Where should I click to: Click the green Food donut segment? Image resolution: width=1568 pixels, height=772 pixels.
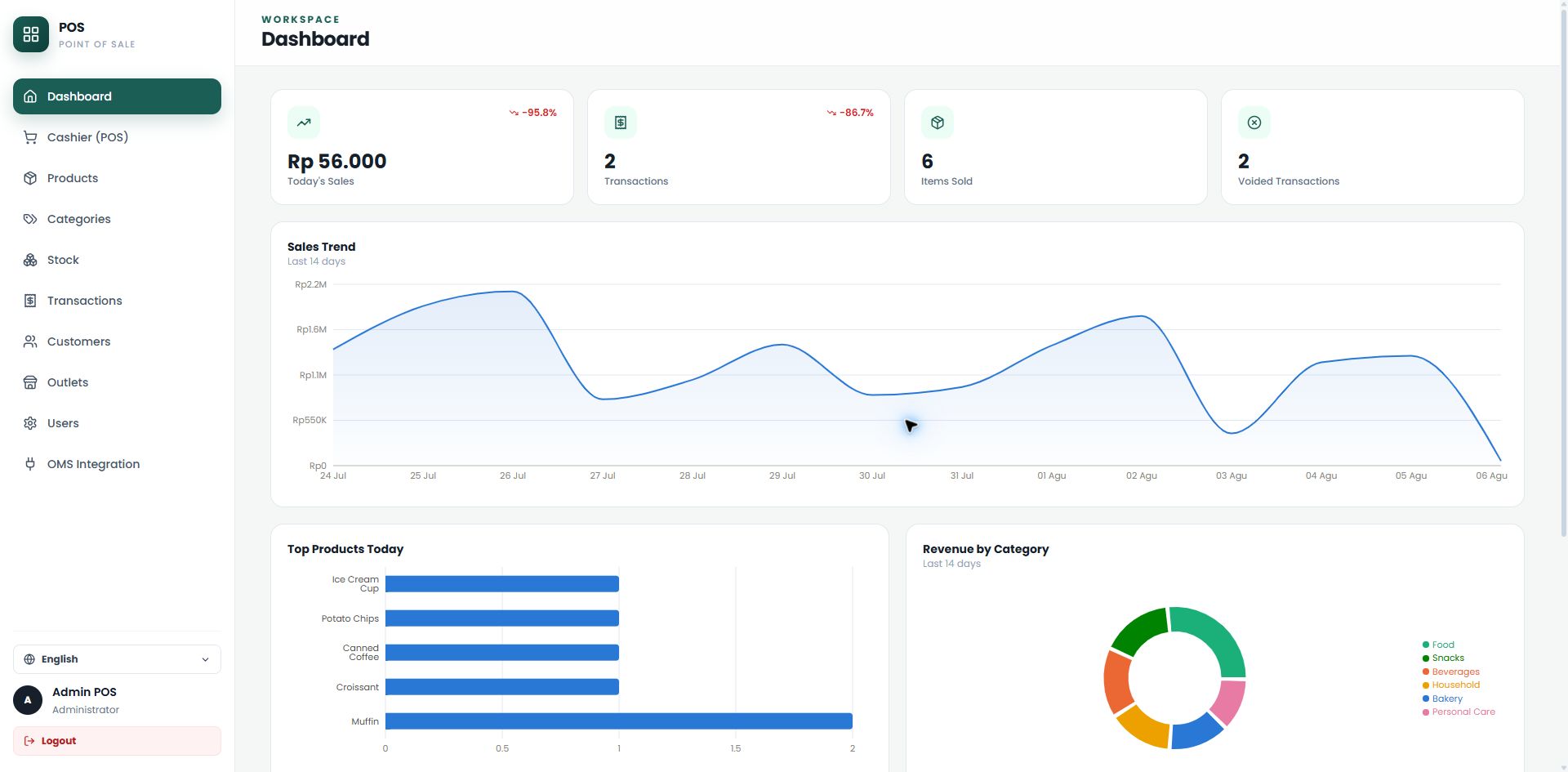click(x=1217, y=635)
